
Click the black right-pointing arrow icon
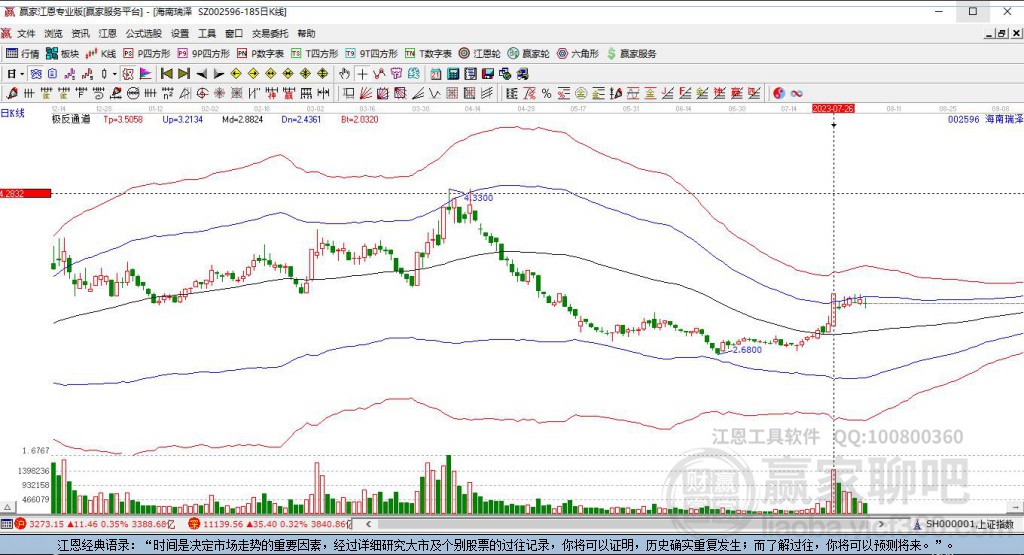[219, 74]
